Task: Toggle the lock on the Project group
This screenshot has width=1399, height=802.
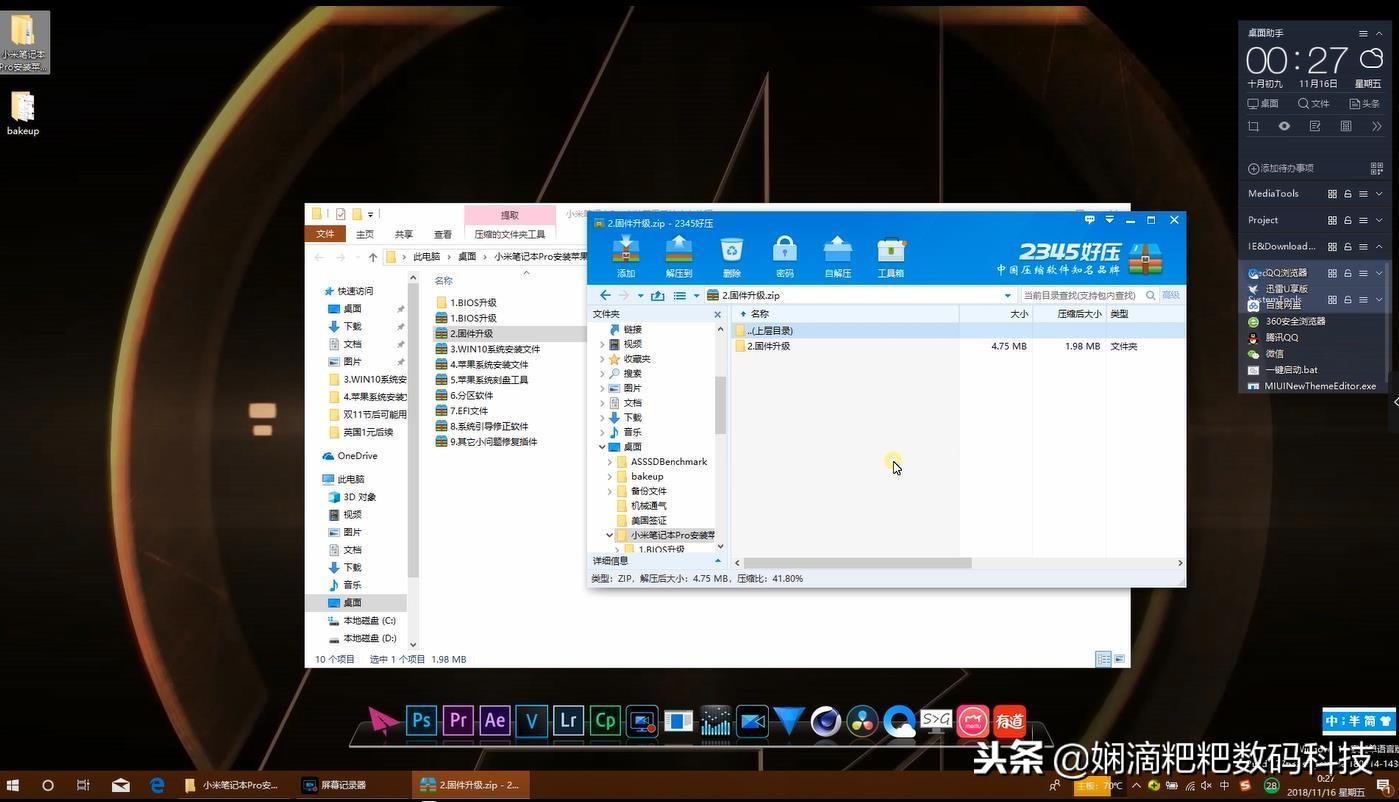Action: [1348, 219]
